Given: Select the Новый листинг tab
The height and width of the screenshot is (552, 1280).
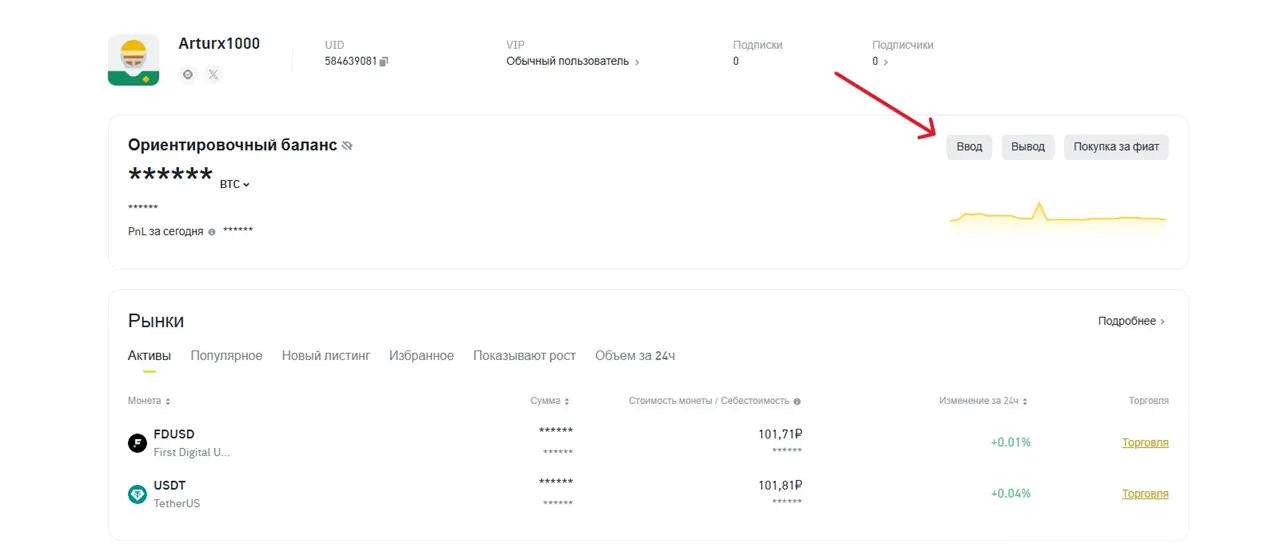Looking at the screenshot, I should pyautogui.click(x=325, y=356).
